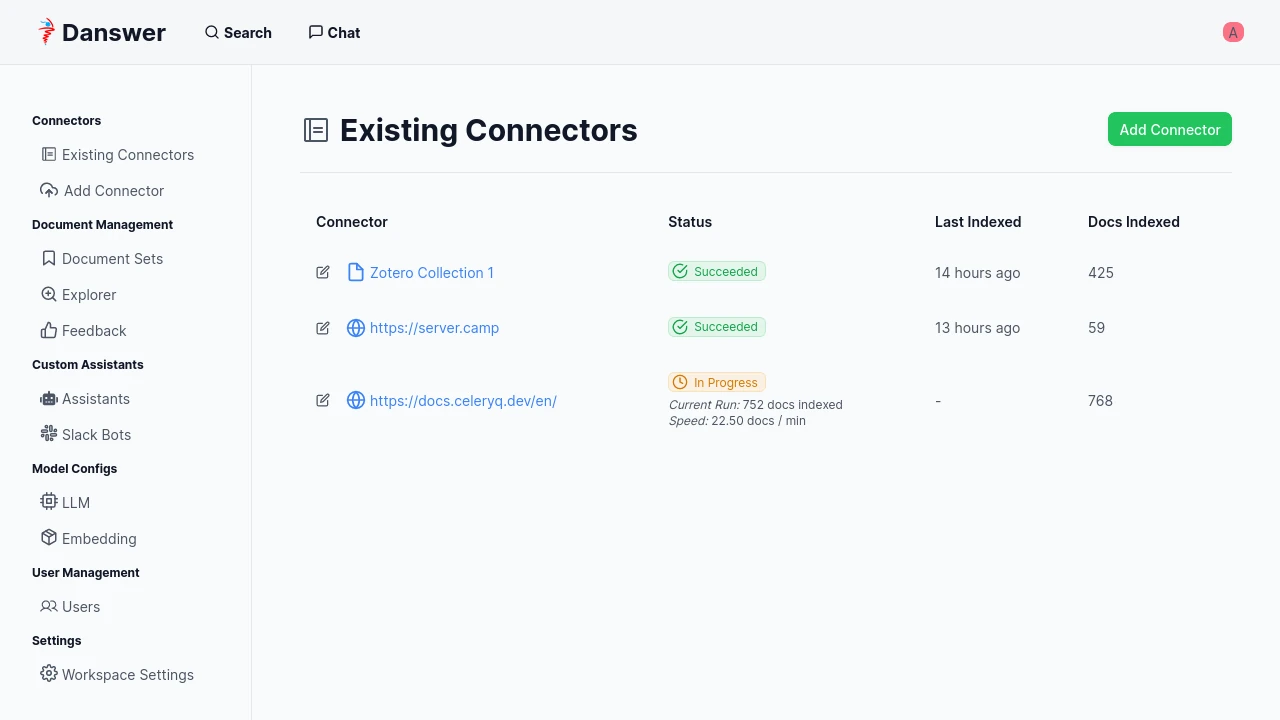Screen dimensions: 1280x720
Task: Open the Chat page from header
Action: pyautogui.click(x=334, y=32)
